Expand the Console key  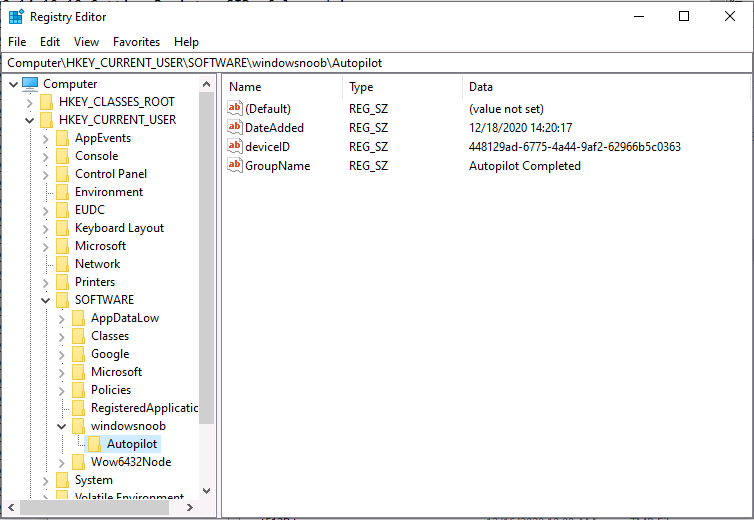click(45, 156)
